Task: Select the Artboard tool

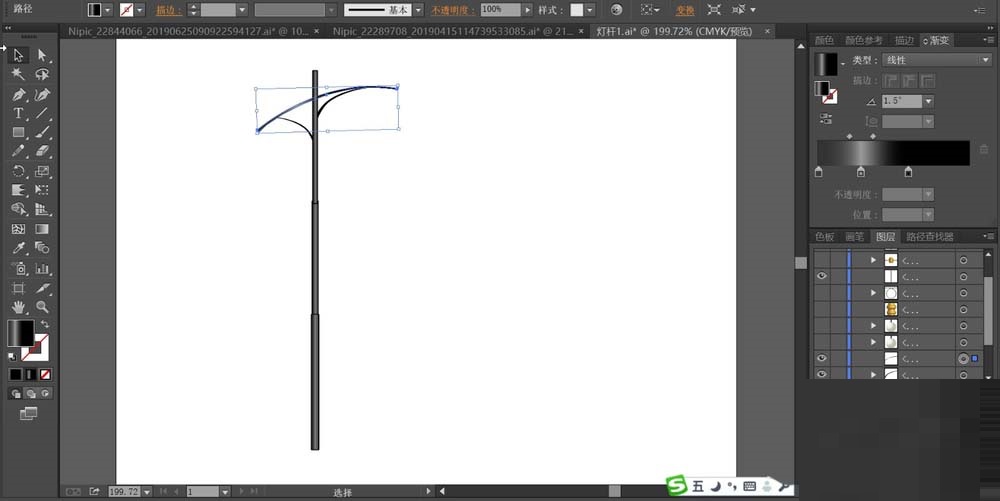Action: point(18,288)
